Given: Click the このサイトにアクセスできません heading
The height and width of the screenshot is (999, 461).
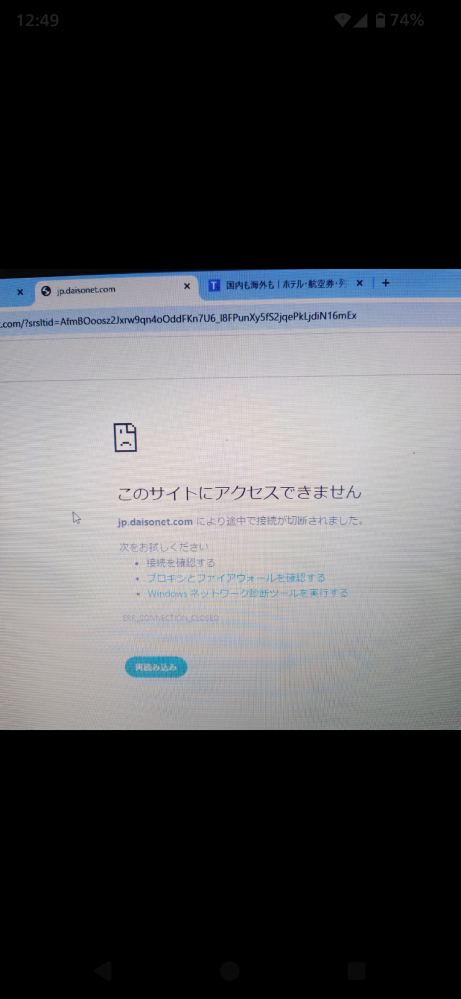Looking at the screenshot, I should (x=239, y=492).
